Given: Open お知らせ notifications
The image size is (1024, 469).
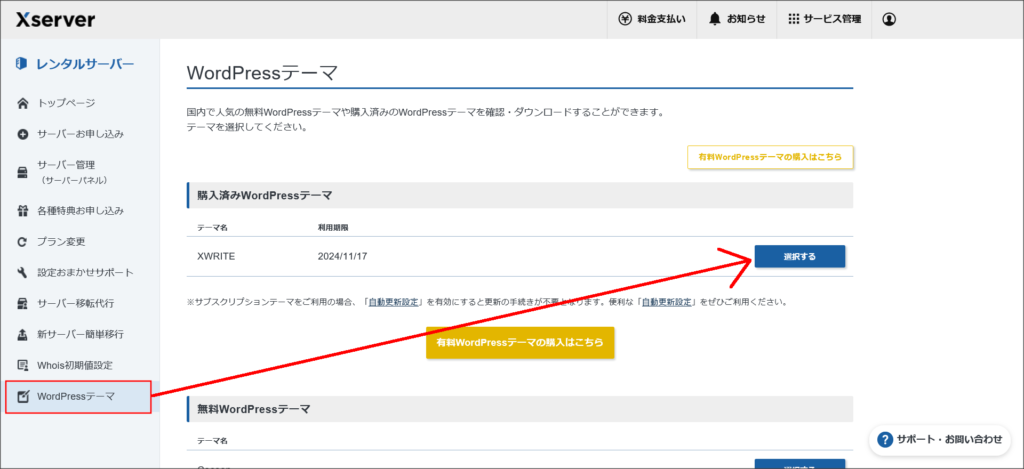Looking at the screenshot, I should pos(737,20).
